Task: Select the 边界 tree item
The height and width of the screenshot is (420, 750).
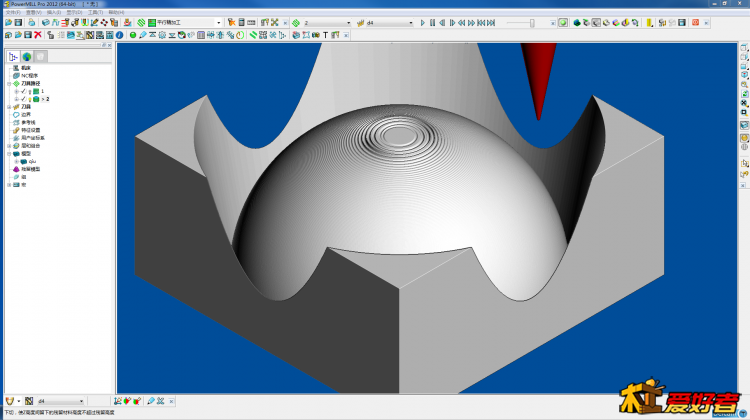Action: (x=26, y=114)
